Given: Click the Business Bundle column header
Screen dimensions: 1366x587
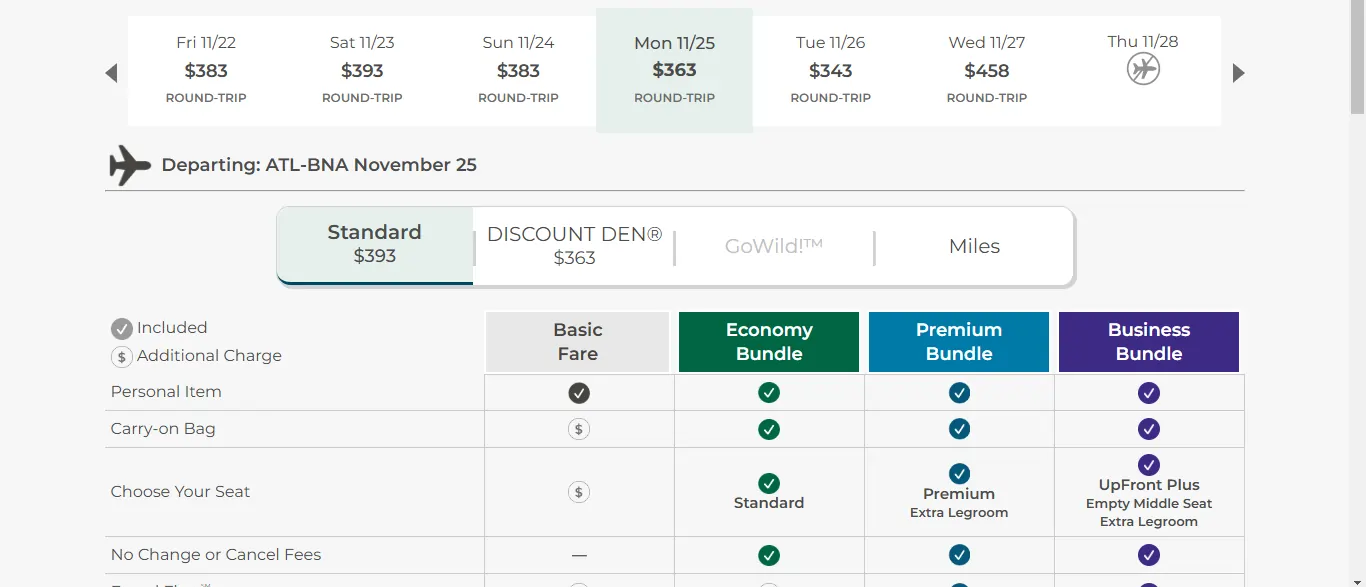Looking at the screenshot, I should [x=1149, y=342].
